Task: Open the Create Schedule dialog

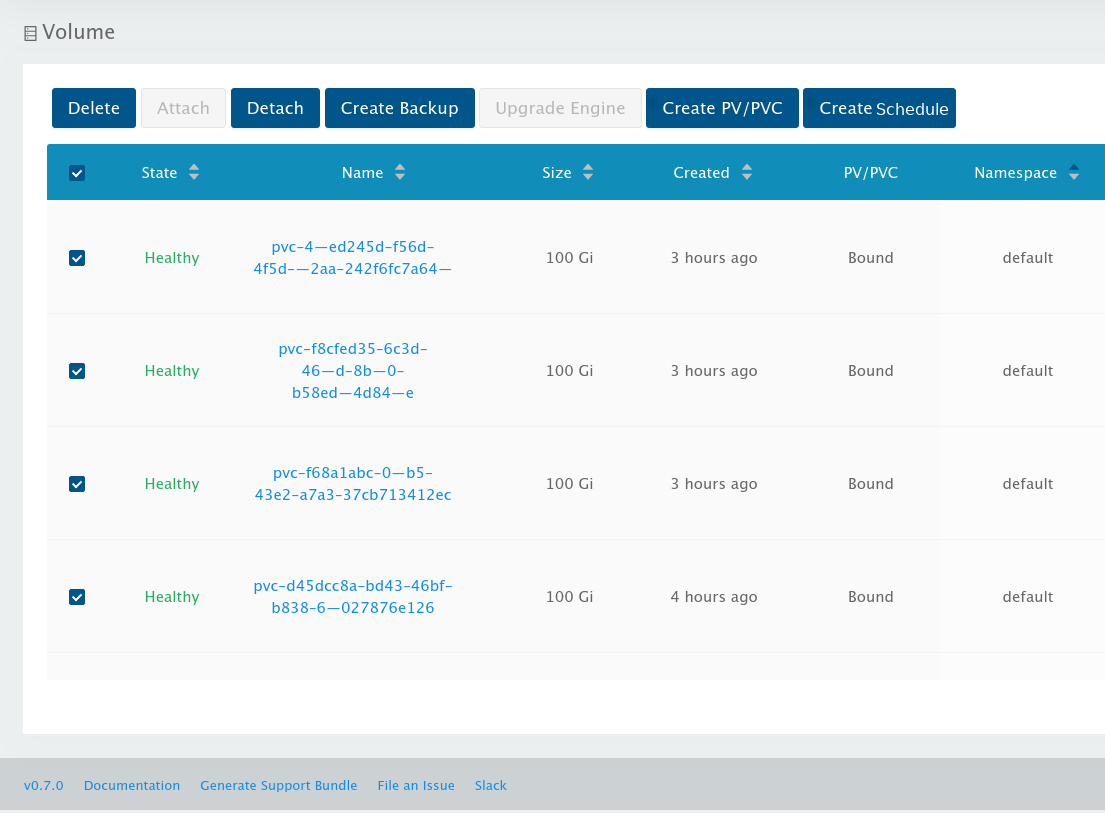Action: point(879,107)
